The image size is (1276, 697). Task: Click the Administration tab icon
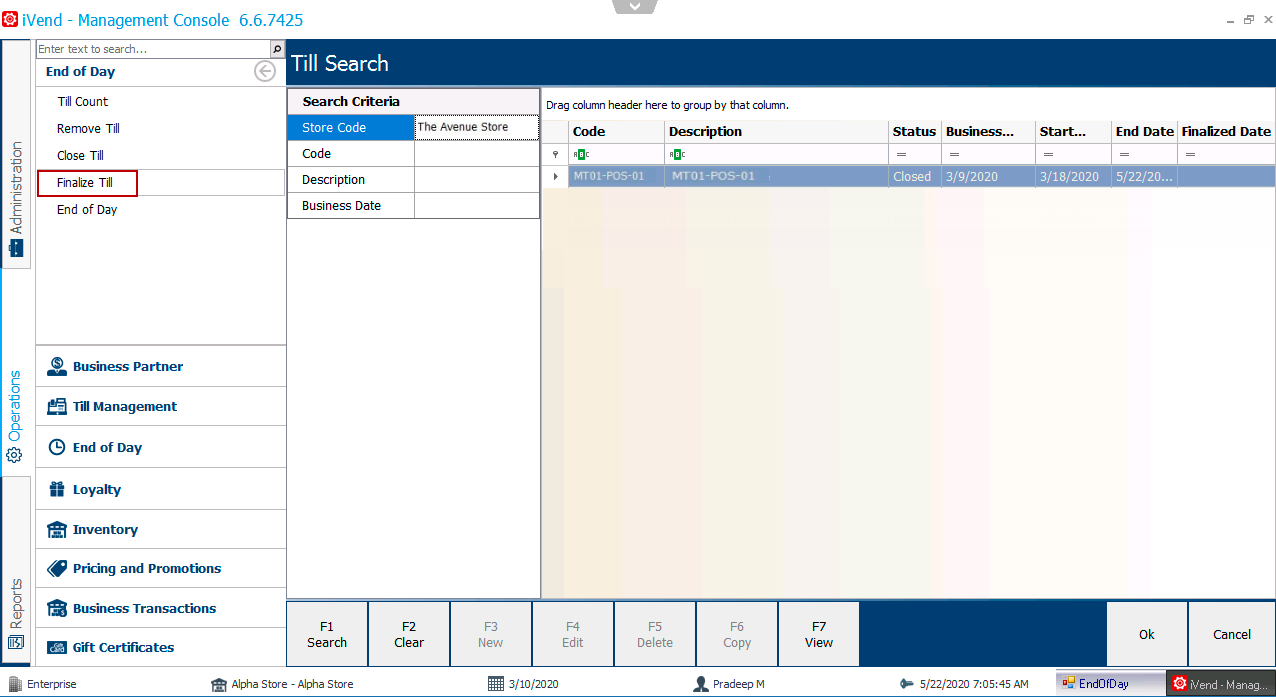[15, 248]
